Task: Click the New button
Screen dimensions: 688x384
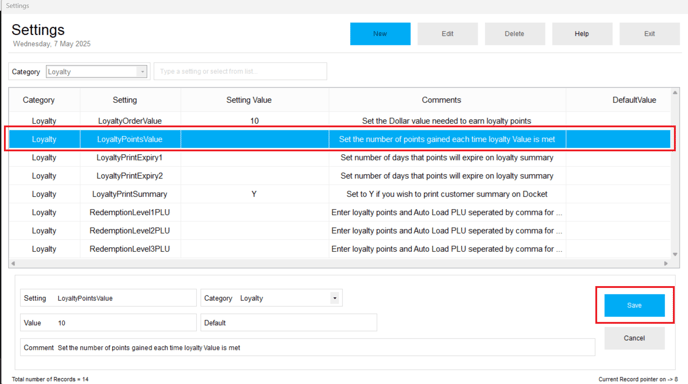Action: point(380,34)
